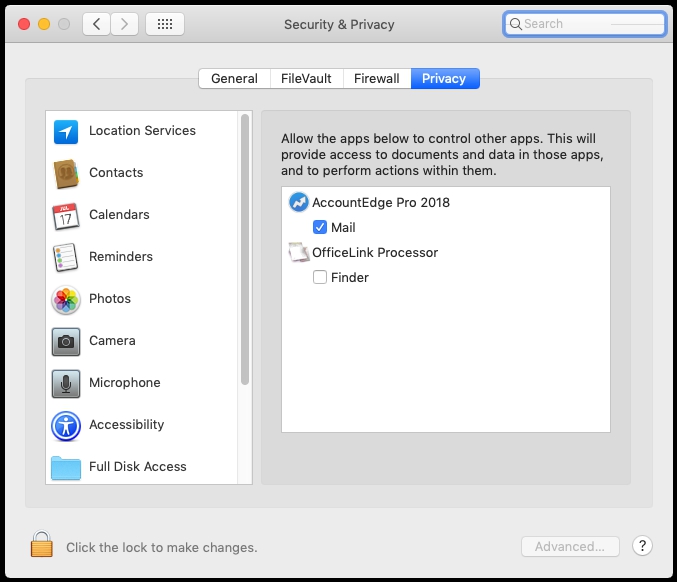Switch to the Firewall tab
Screen dimensions: 677x582
click(377, 79)
